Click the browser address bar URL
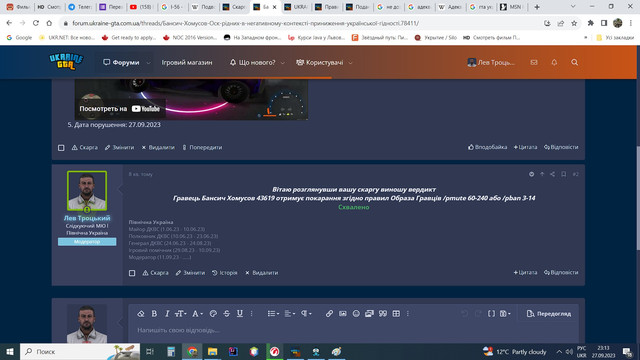 click(x=245, y=23)
